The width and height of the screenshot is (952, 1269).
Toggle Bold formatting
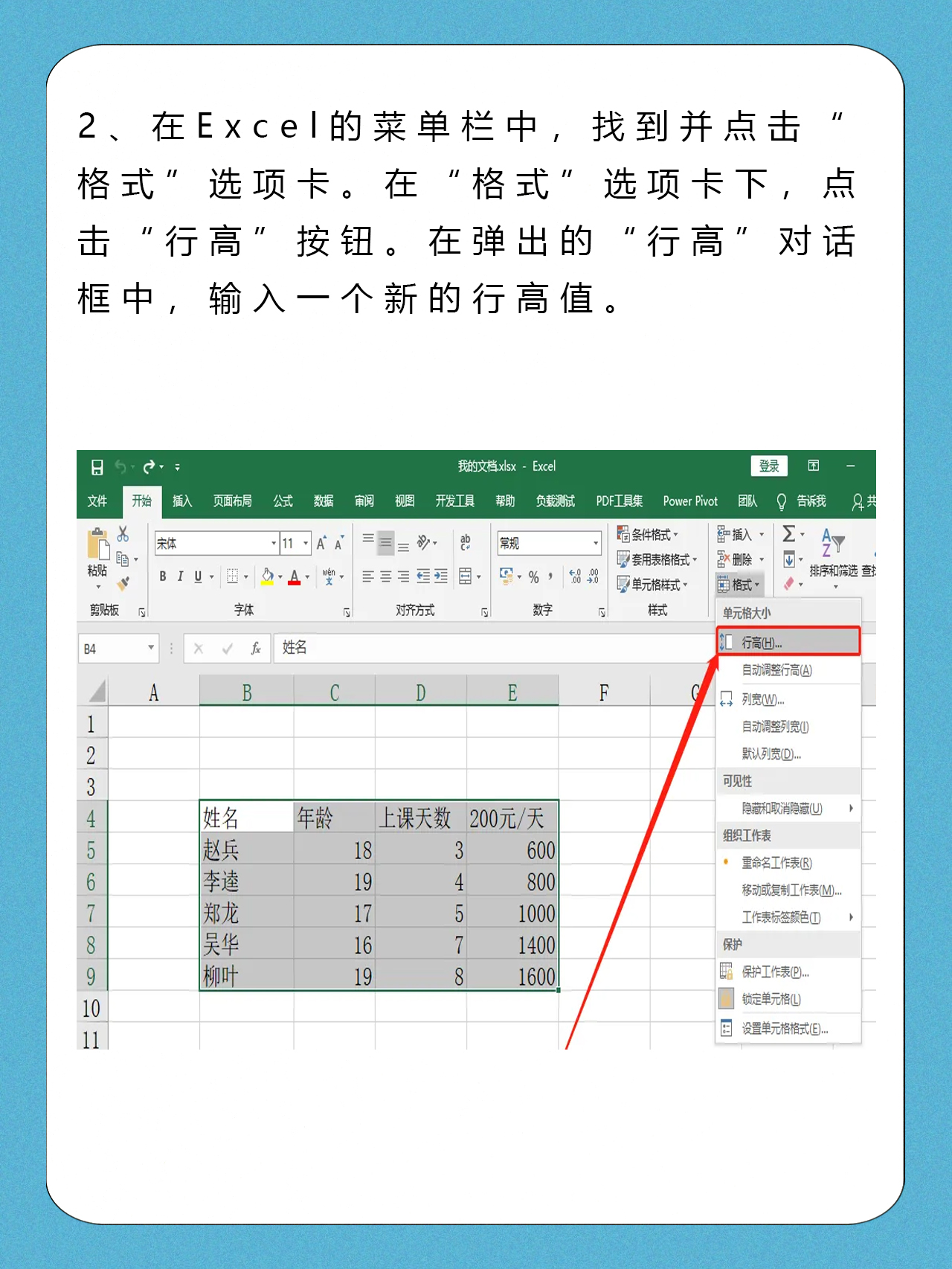tap(163, 576)
